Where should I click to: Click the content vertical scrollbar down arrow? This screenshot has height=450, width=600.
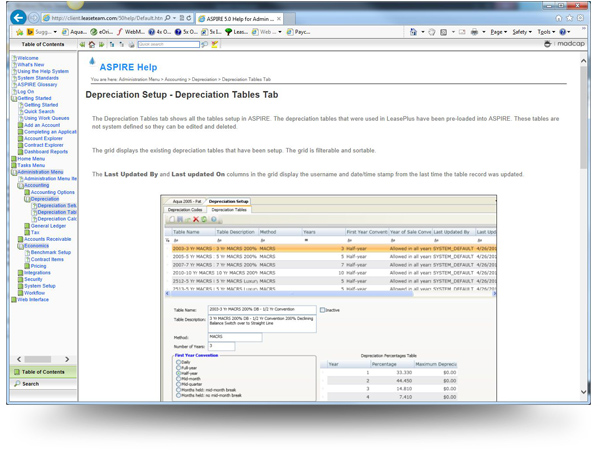coord(583,392)
